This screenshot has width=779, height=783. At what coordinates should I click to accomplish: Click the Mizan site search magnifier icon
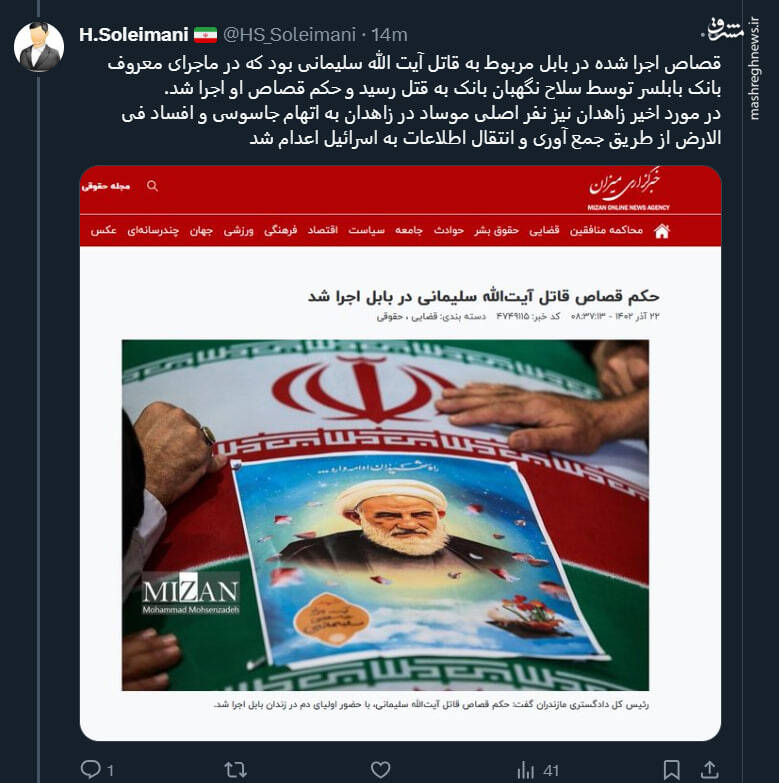pos(152,186)
